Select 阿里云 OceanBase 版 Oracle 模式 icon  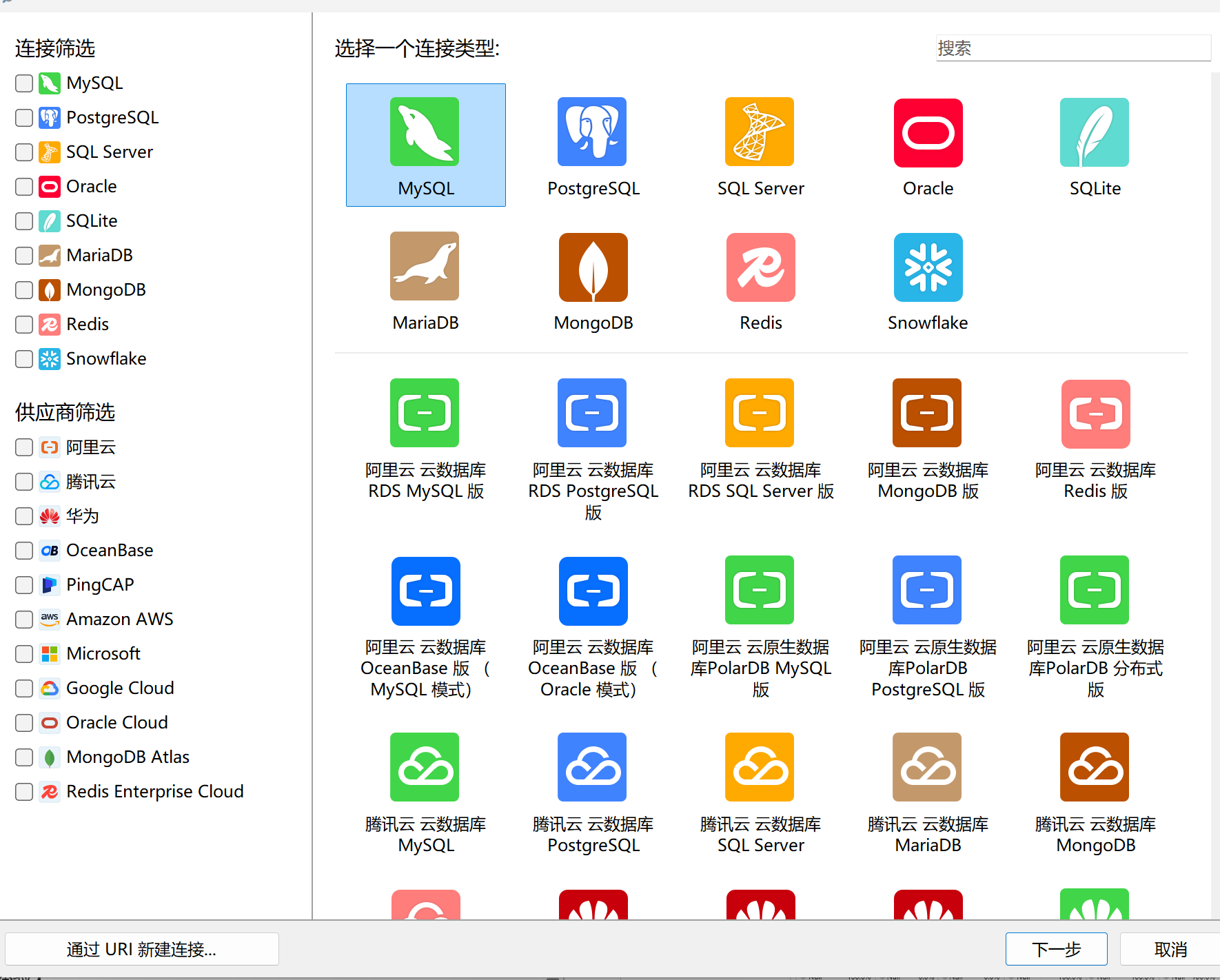593,591
